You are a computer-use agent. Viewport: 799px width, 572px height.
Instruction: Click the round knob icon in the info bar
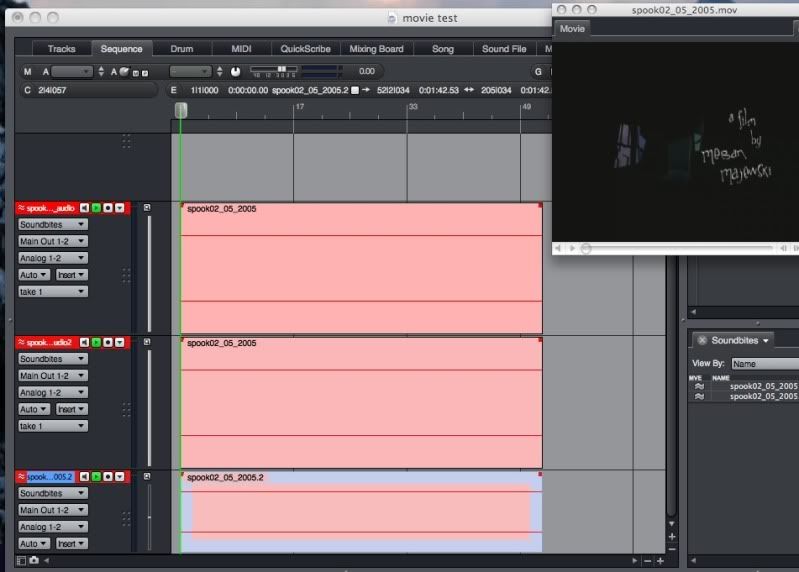(235, 72)
